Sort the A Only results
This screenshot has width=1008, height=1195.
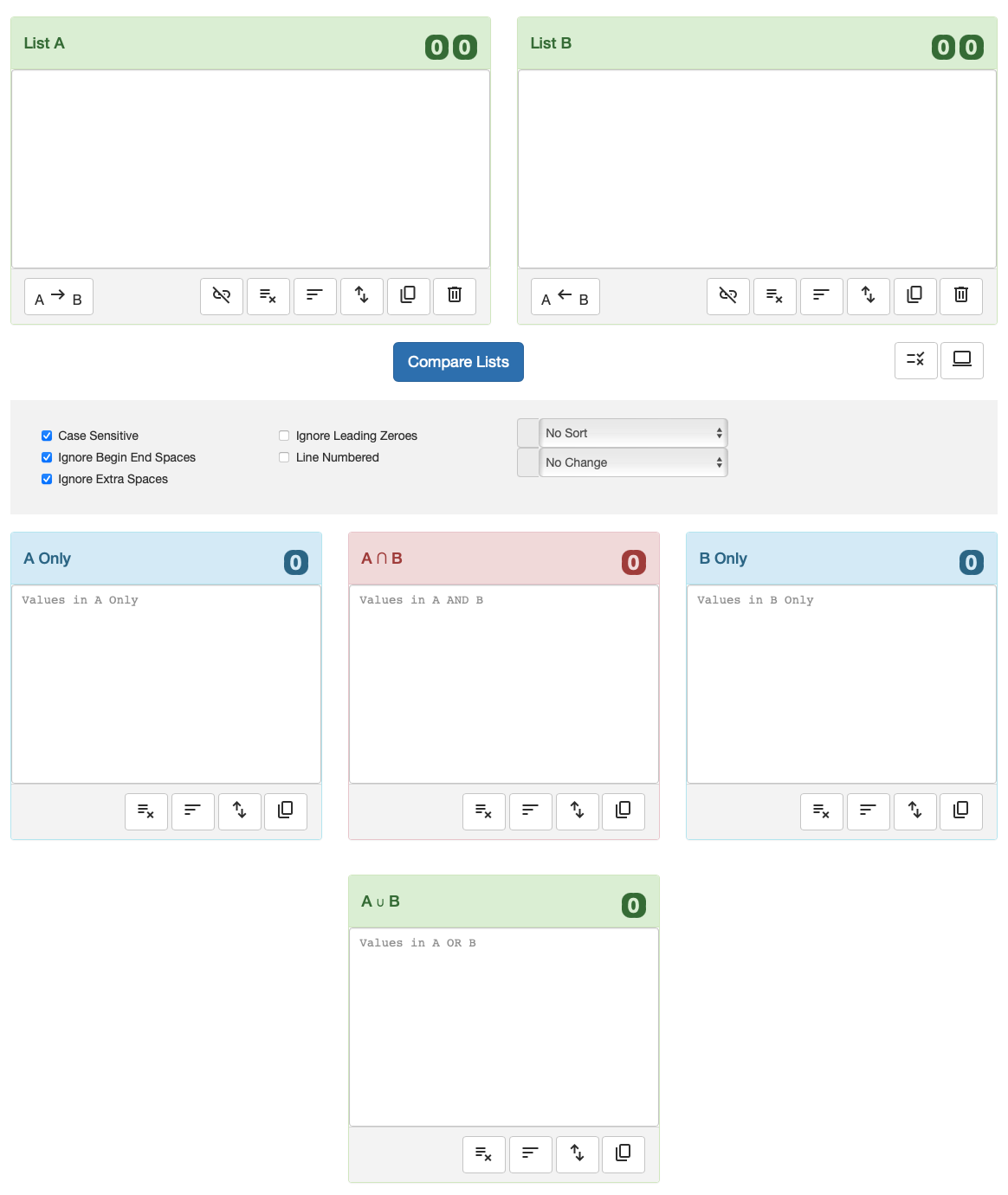coord(193,811)
